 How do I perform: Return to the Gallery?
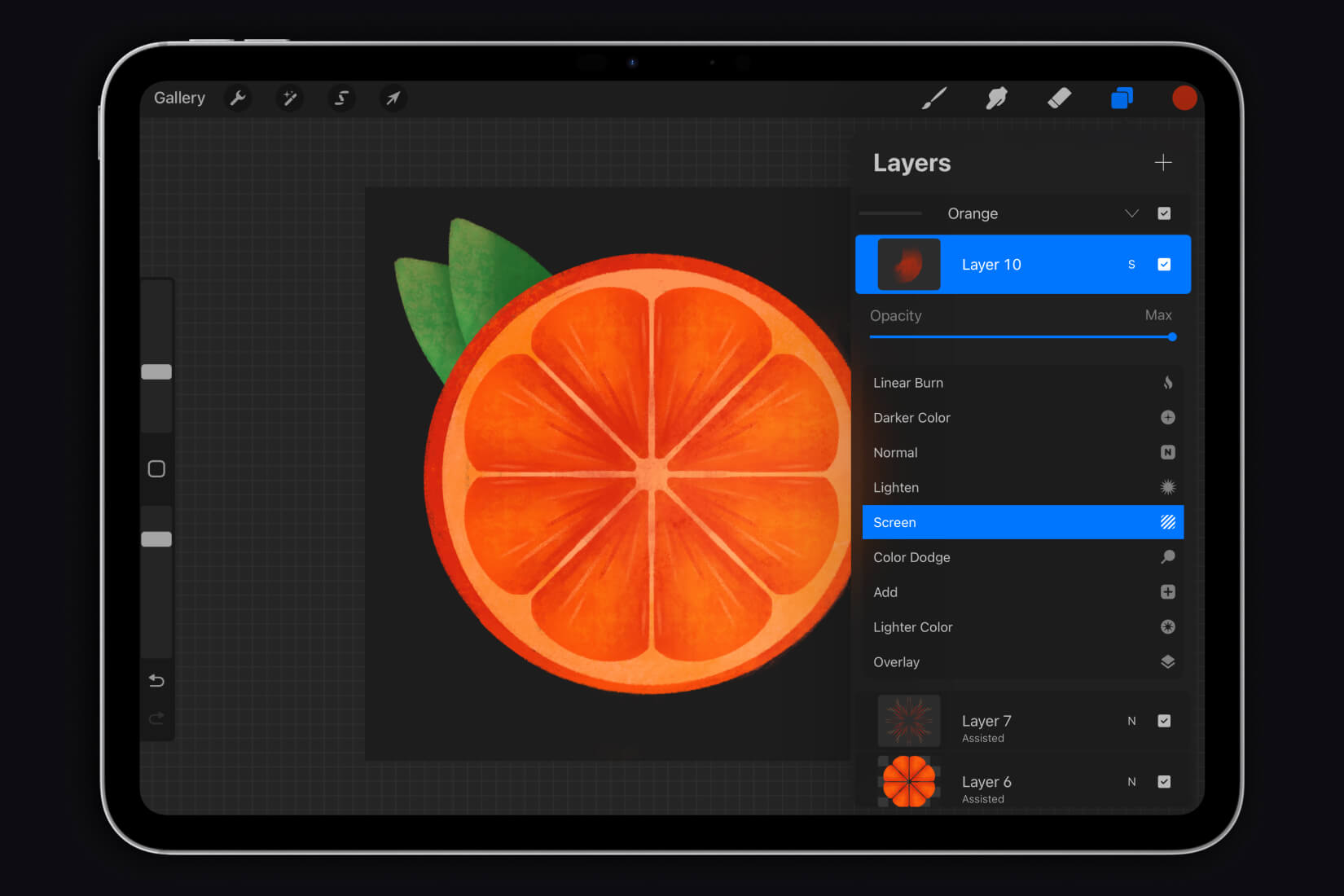(x=179, y=98)
